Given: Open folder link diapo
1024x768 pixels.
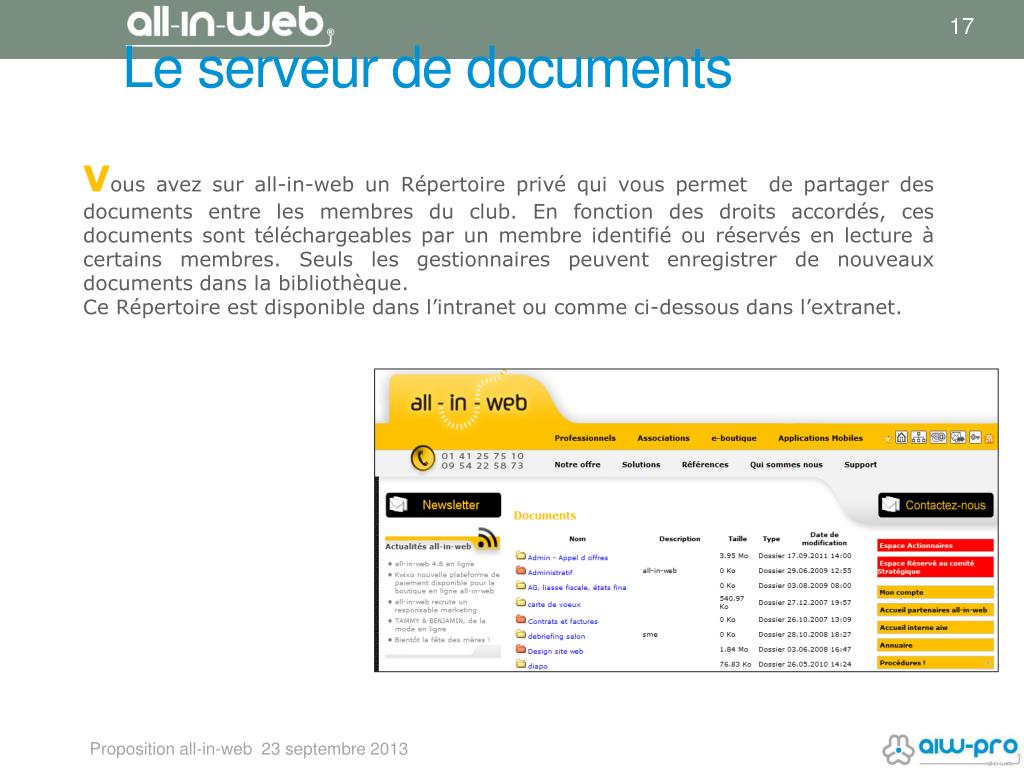Looking at the screenshot, I should [537, 666].
